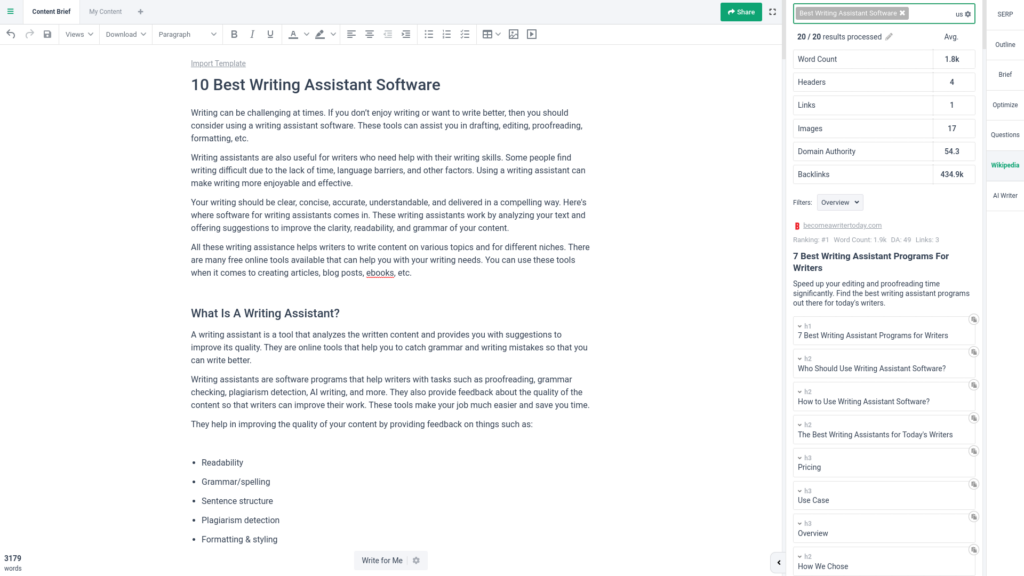Open the Paragraph style dropdown
This screenshot has height=576, width=1024.
point(187,34)
